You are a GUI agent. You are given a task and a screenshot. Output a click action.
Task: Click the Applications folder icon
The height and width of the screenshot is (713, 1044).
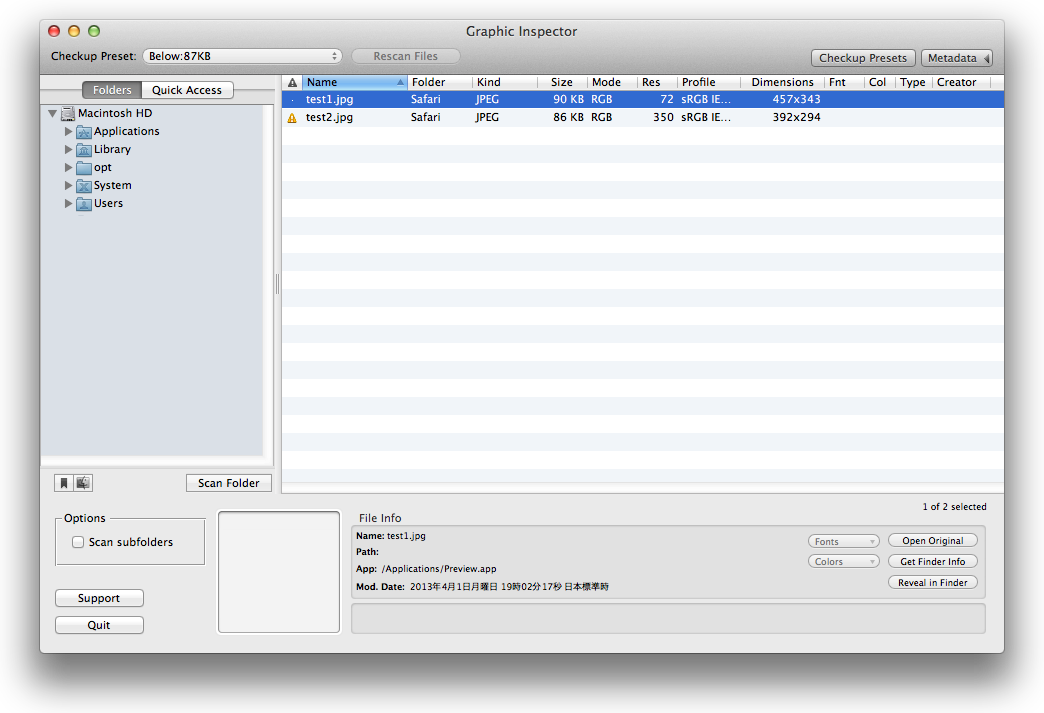coord(83,131)
